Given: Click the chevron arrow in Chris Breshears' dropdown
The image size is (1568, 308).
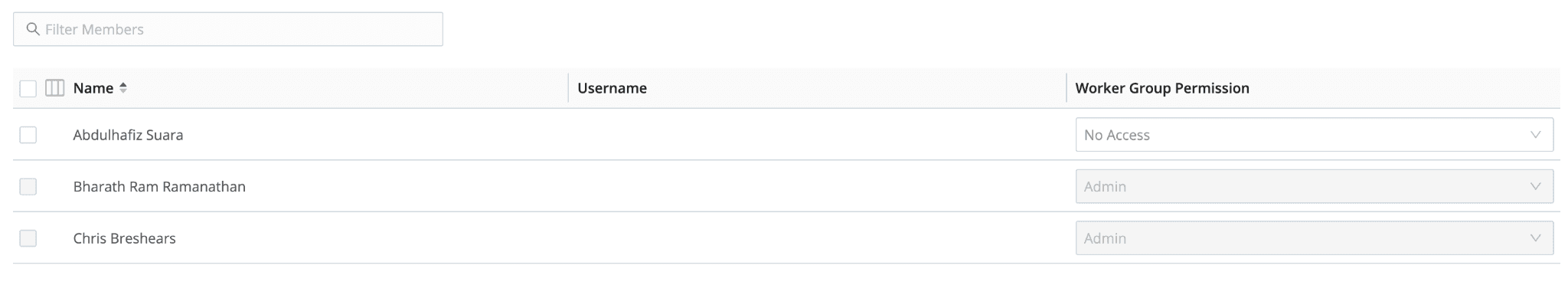Looking at the screenshot, I should (x=1534, y=238).
